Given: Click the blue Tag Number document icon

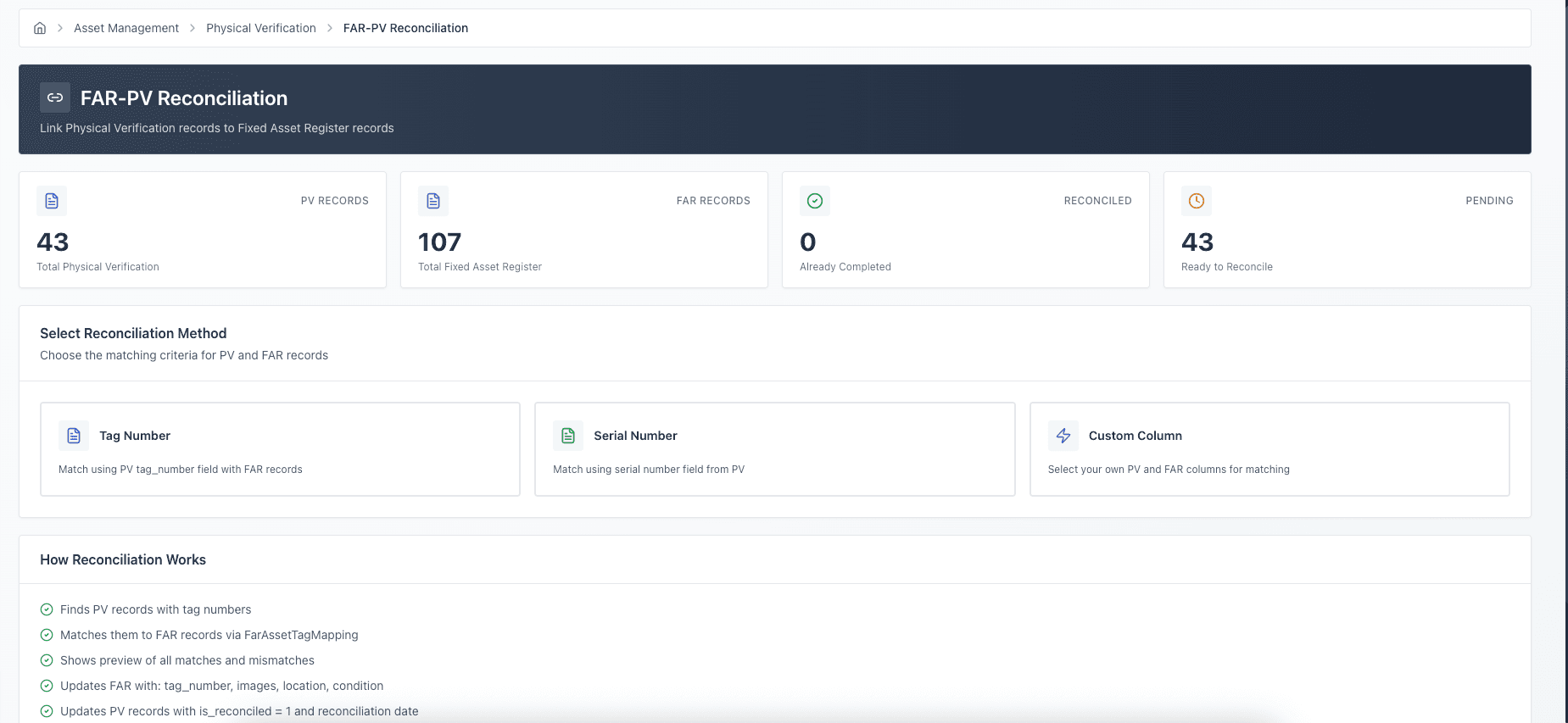Looking at the screenshot, I should (x=74, y=436).
